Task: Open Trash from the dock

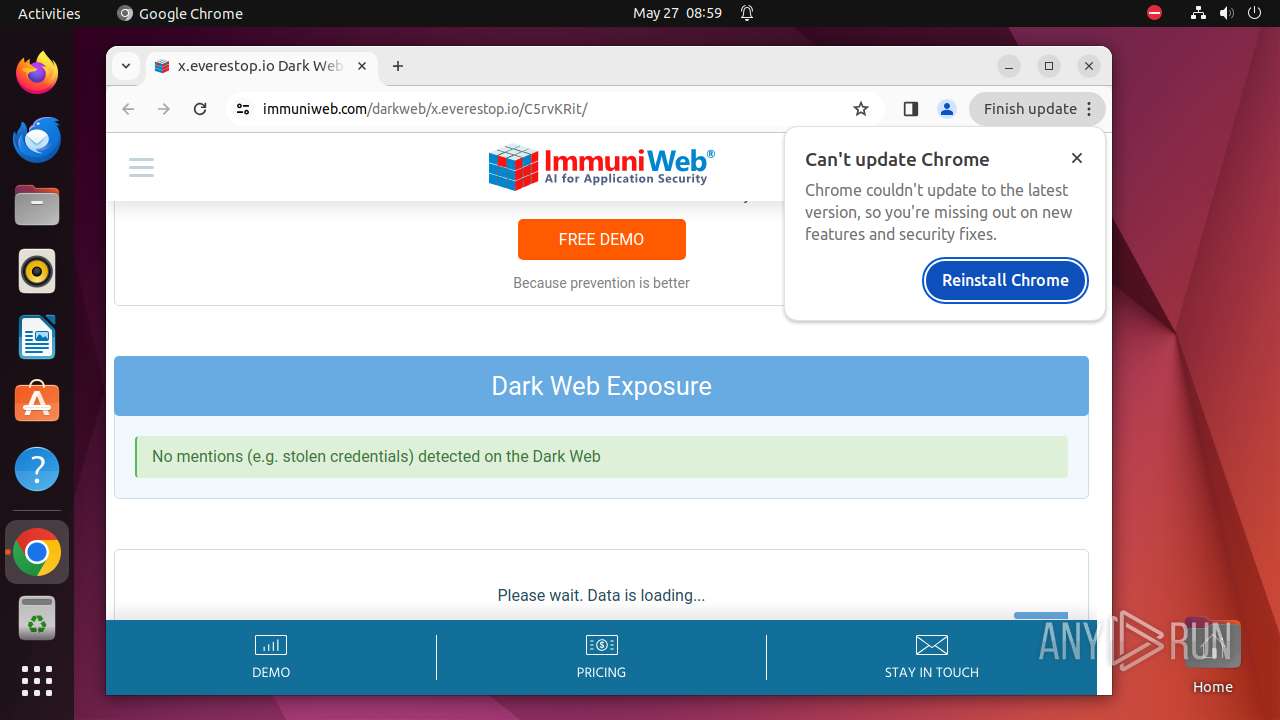Action: [37, 618]
